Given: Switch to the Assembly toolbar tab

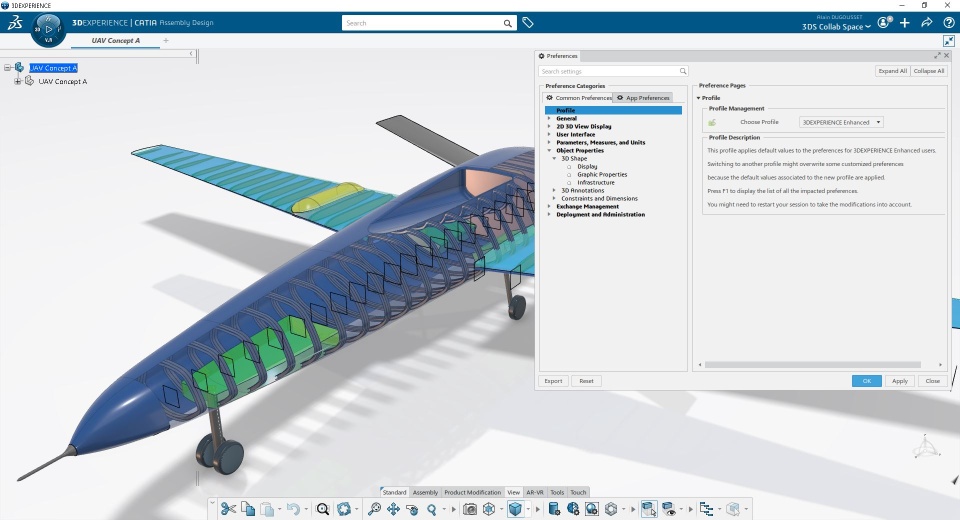Looking at the screenshot, I should pyautogui.click(x=425, y=492).
